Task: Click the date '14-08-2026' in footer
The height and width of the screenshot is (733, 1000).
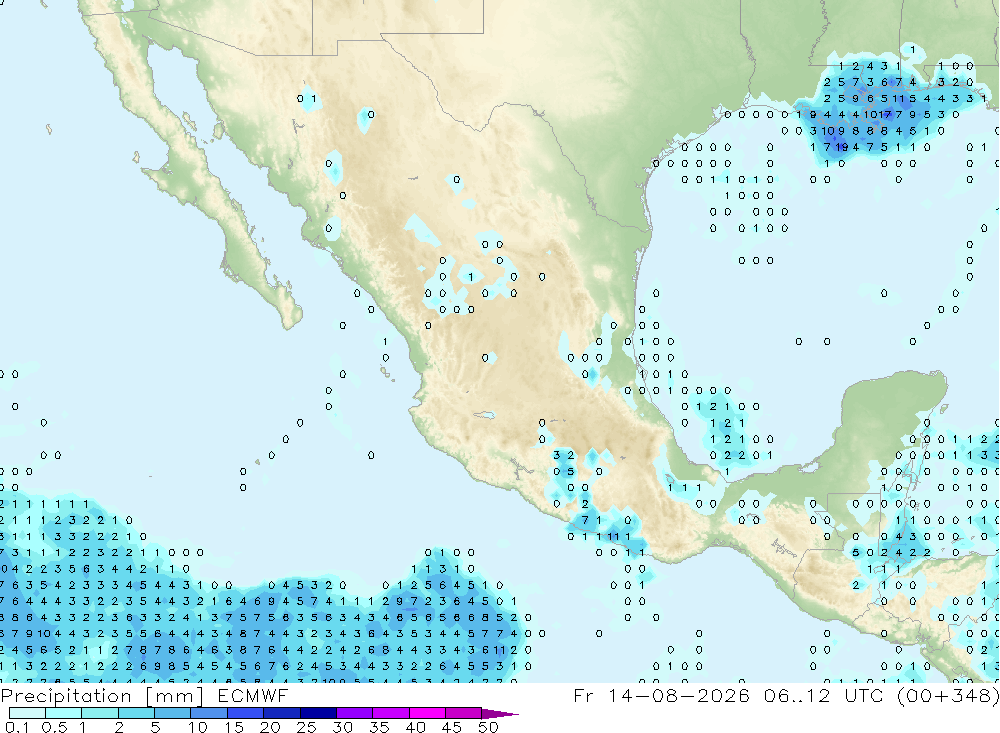Action: click(678, 695)
